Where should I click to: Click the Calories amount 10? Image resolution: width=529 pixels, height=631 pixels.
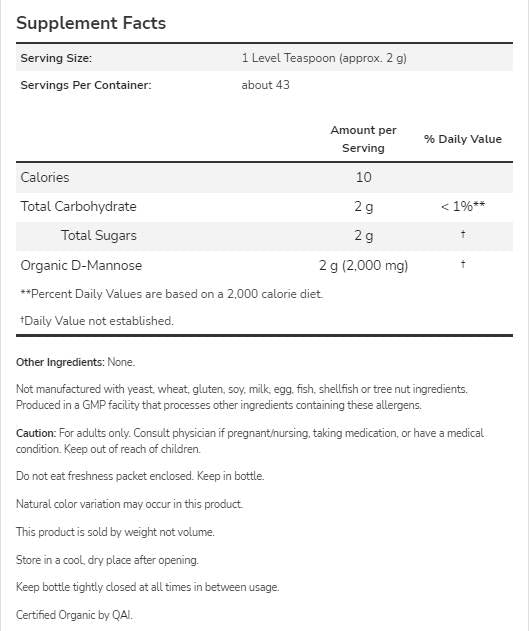(363, 177)
